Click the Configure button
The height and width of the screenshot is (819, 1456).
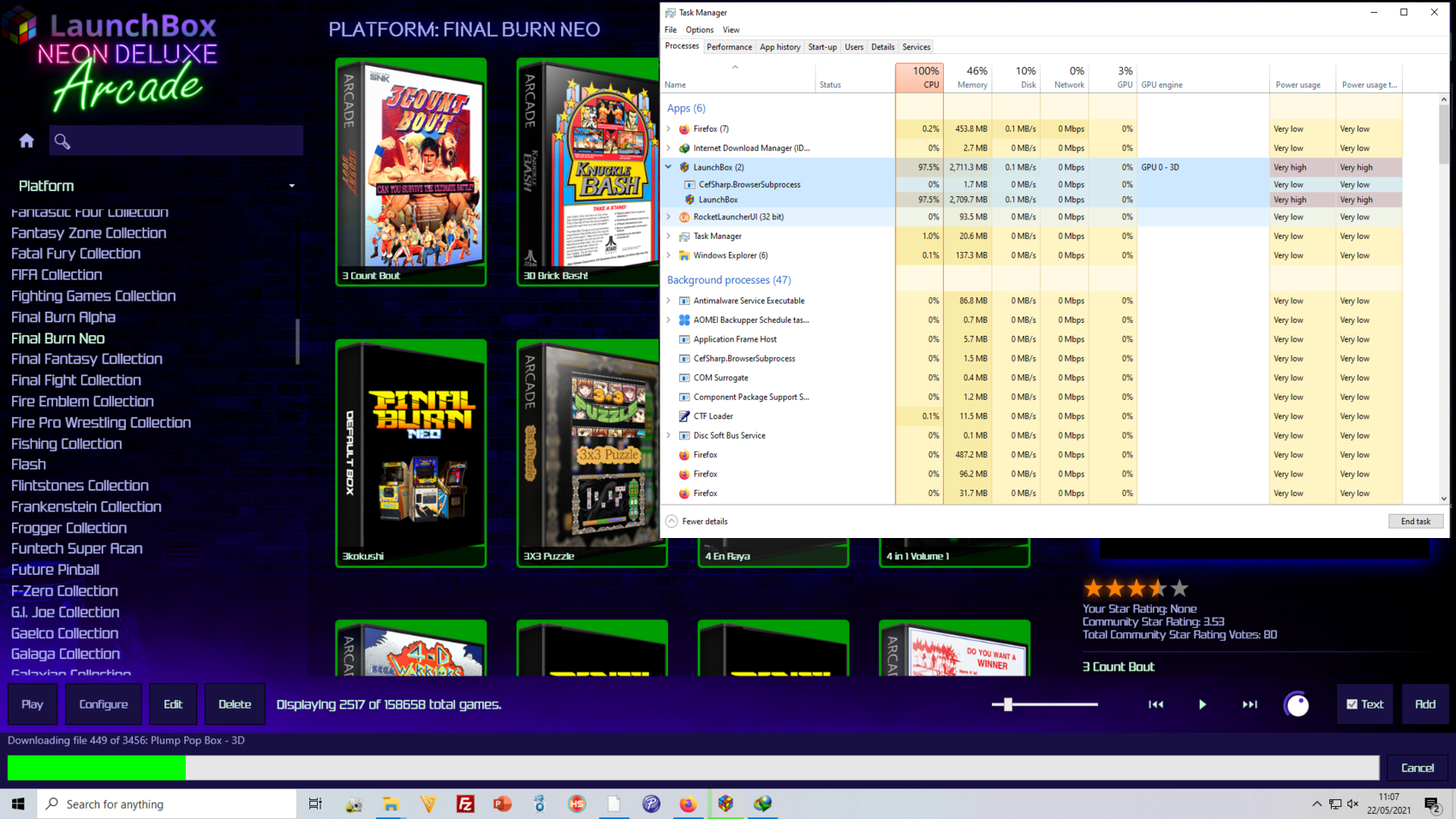coord(104,704)
